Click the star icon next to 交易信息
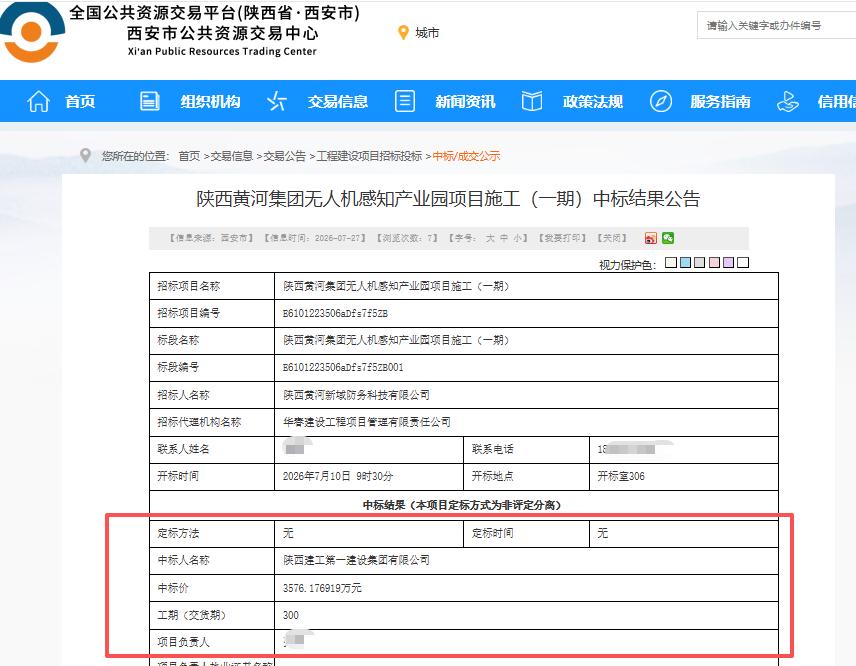 277,102
